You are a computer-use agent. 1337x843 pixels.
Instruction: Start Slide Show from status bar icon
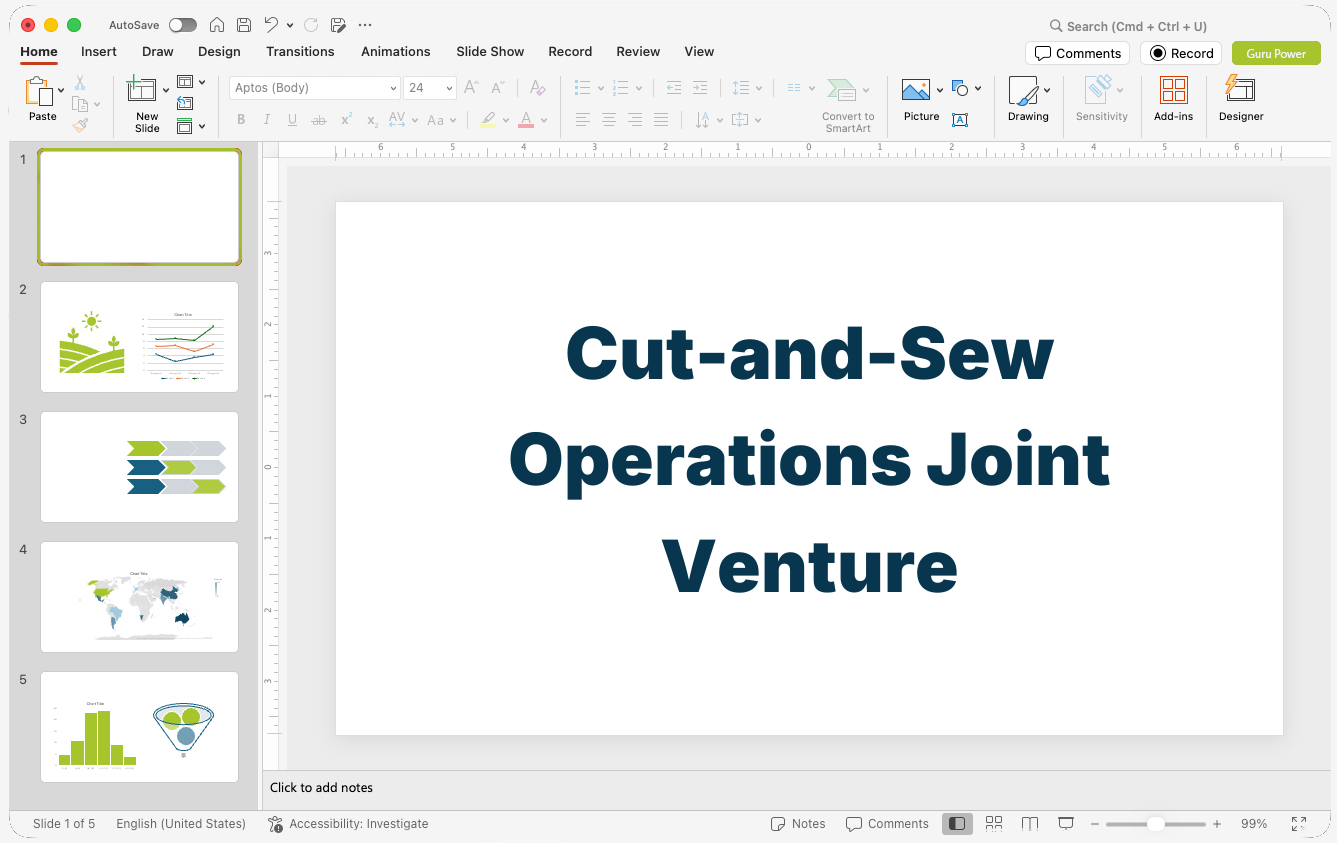[1066, 823]
